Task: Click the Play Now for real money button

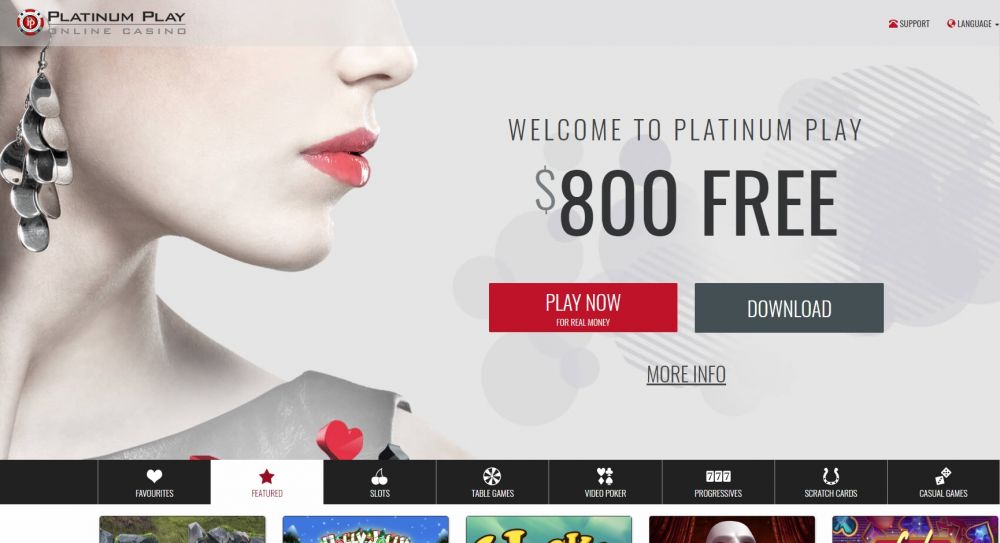Action: 583,308
